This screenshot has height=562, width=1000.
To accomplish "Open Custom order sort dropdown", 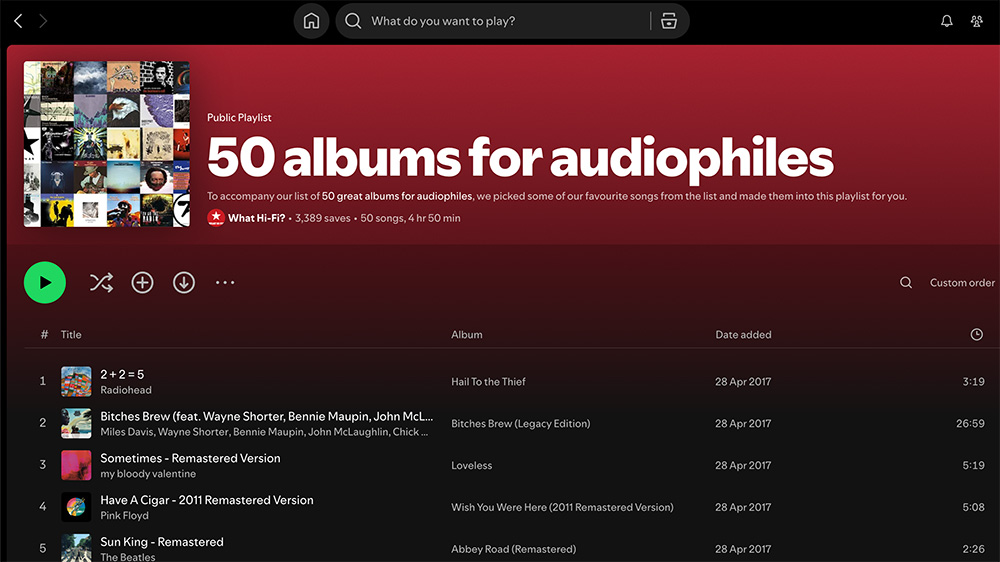I will [962, 283].
